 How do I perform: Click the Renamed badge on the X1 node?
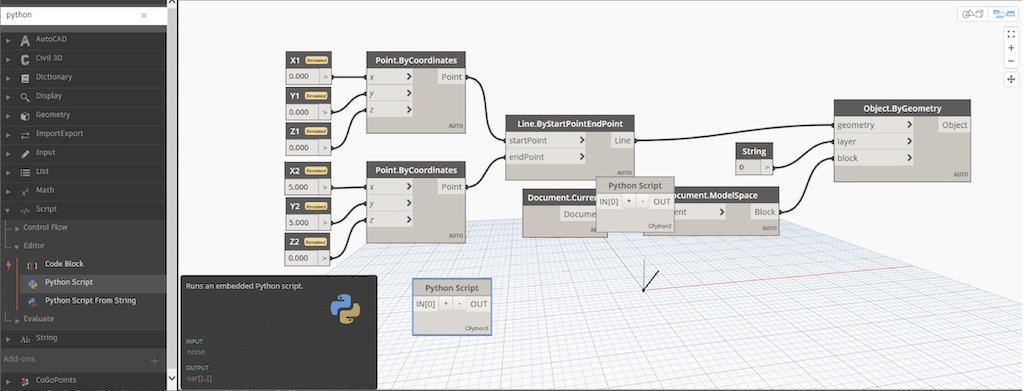point(316,60)
